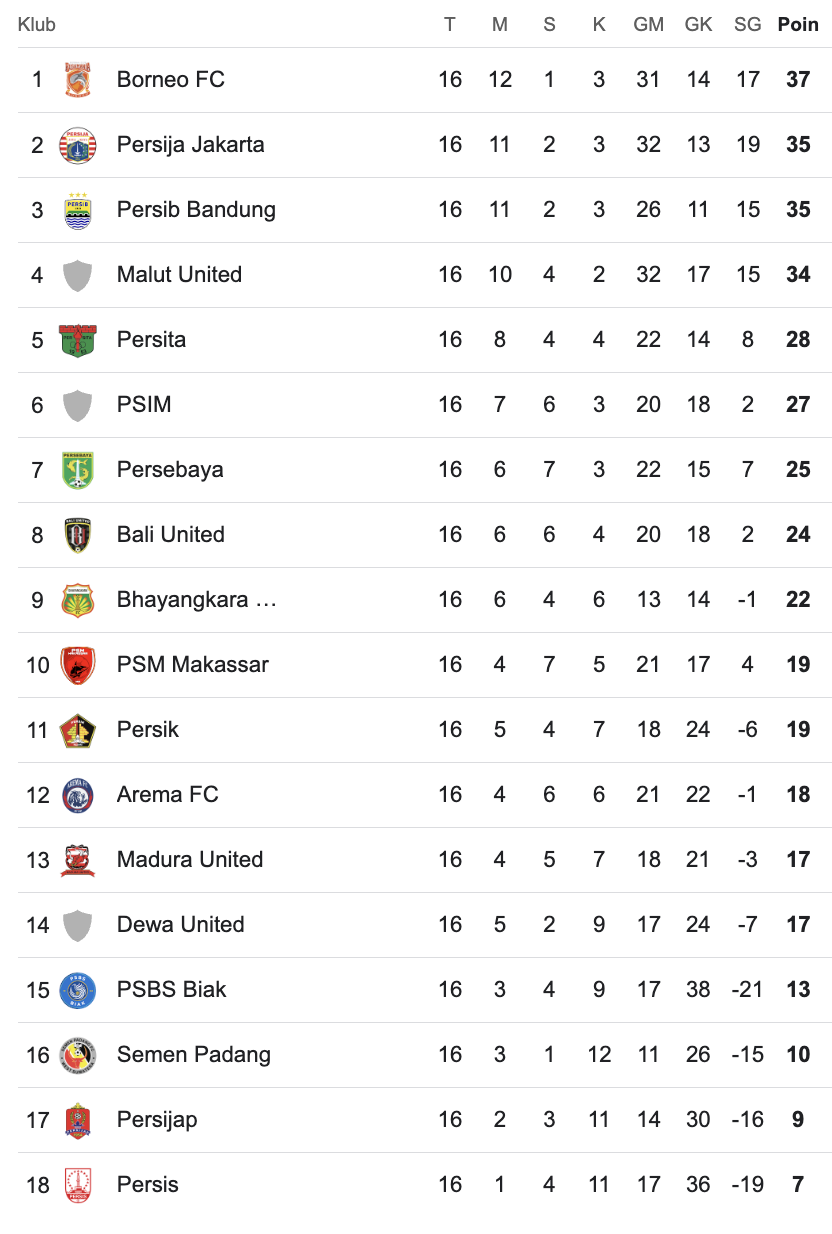Viewport: 832px width, 1234px height.
Task: Click the Borneo FC club logo
Action: pyautogui.click(x=77, y=80)
